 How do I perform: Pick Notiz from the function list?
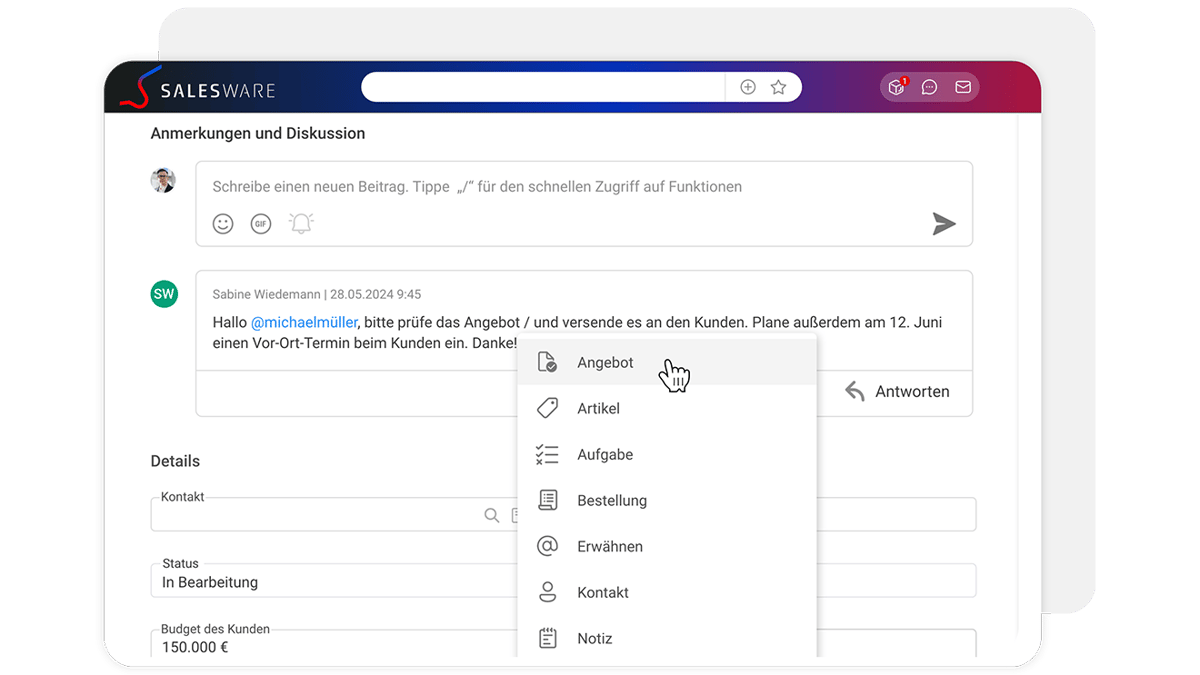(594, 639)
